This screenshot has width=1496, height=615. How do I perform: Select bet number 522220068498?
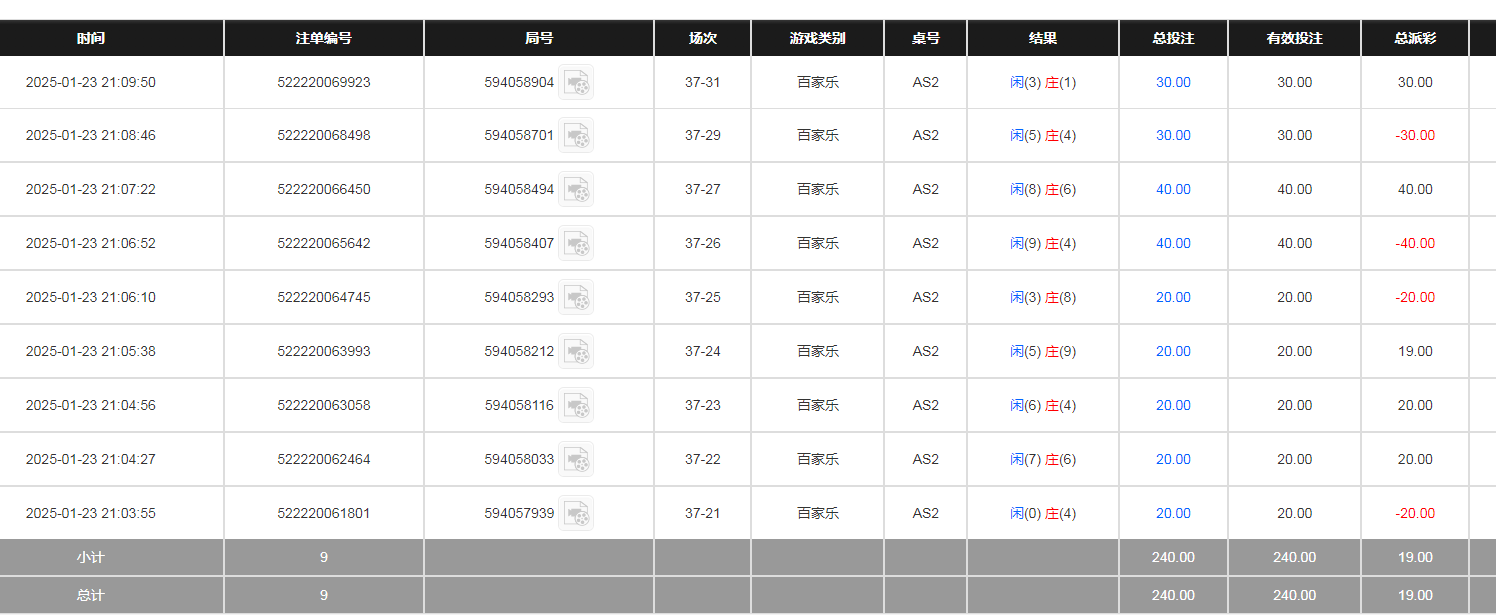tap(323, 136)
